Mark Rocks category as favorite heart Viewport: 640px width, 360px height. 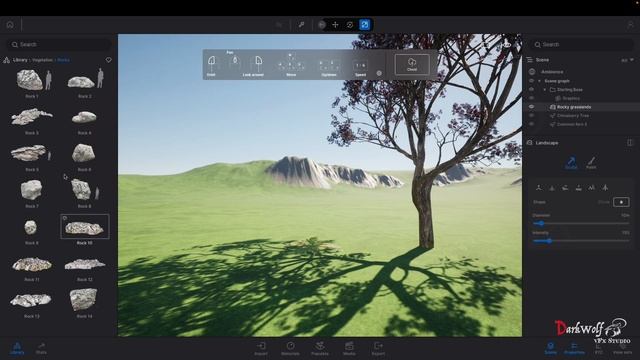coord(109,60)
